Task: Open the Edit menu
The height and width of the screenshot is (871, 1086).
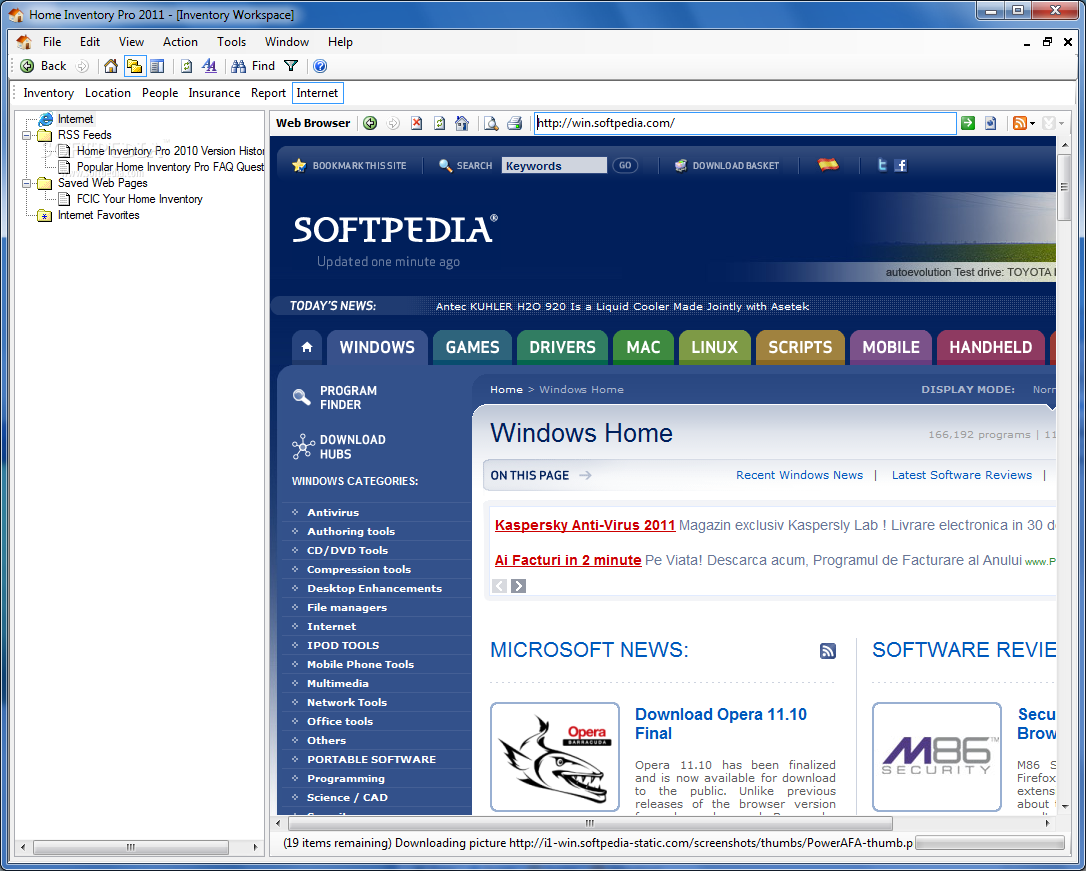Action: pos(89,42)
